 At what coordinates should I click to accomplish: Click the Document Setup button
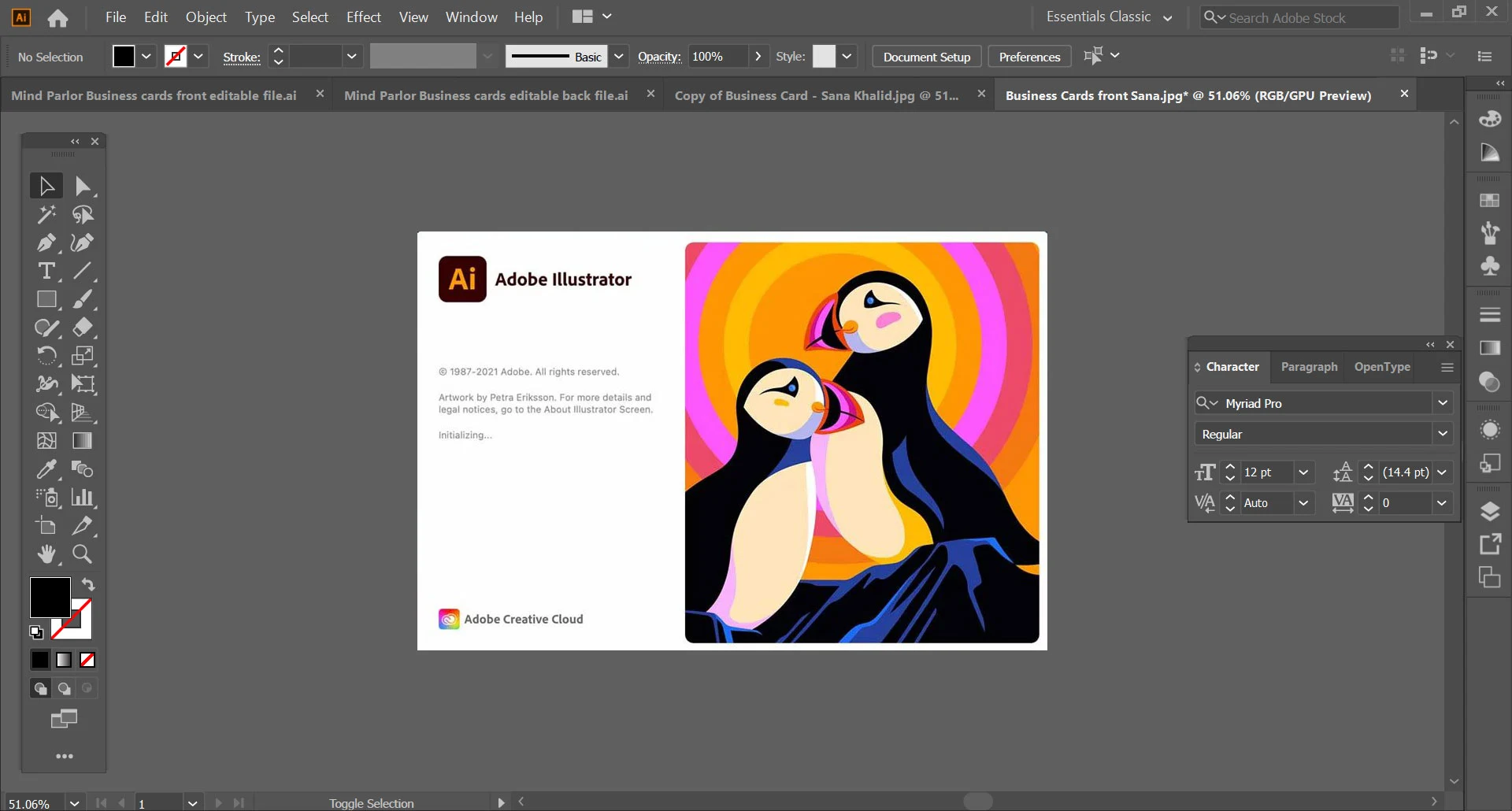pyautogui.click(x=925, y=56)
